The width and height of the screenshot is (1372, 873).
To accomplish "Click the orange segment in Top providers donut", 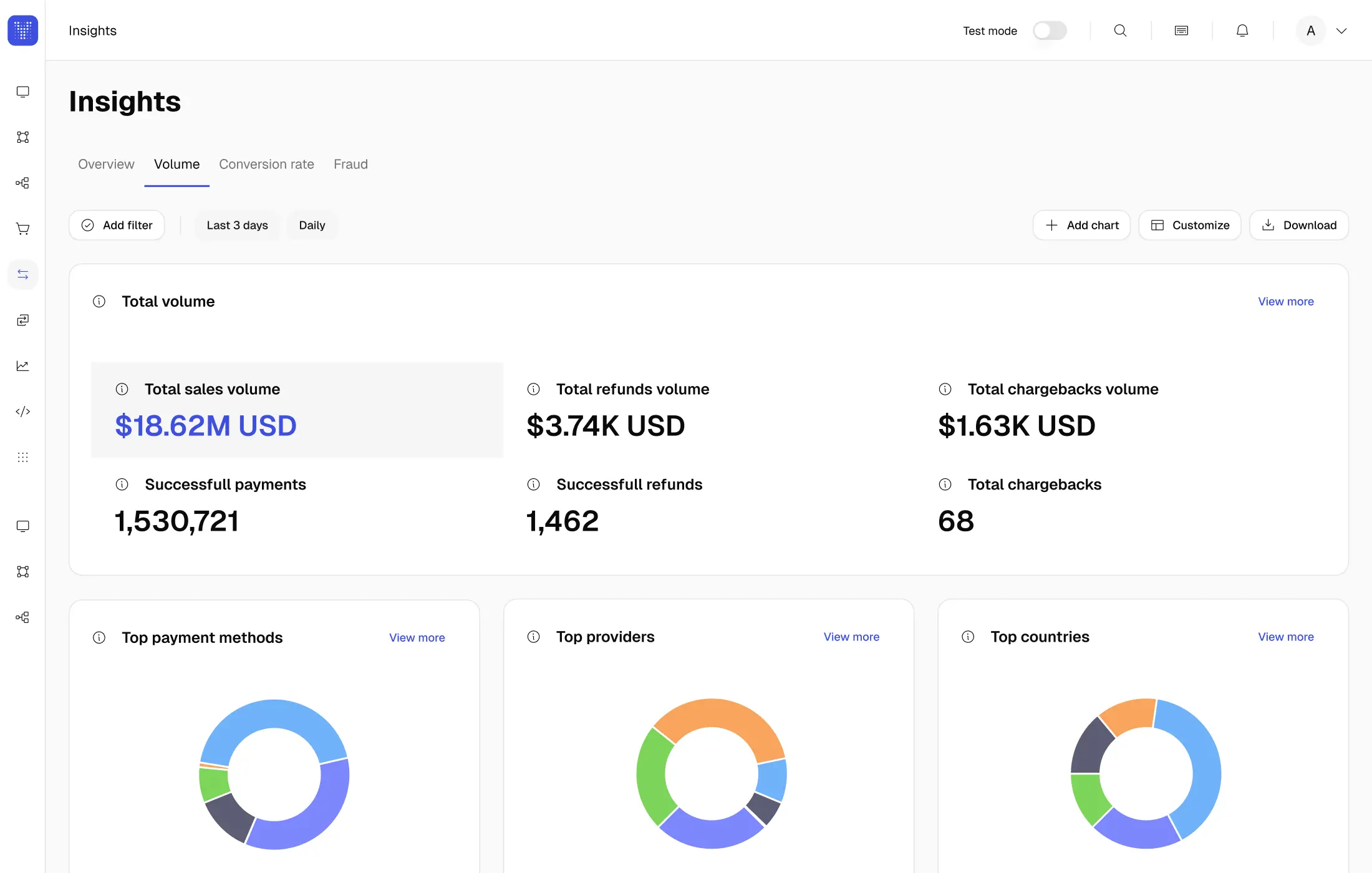I will pyautogui.click(x=716, y=717).
